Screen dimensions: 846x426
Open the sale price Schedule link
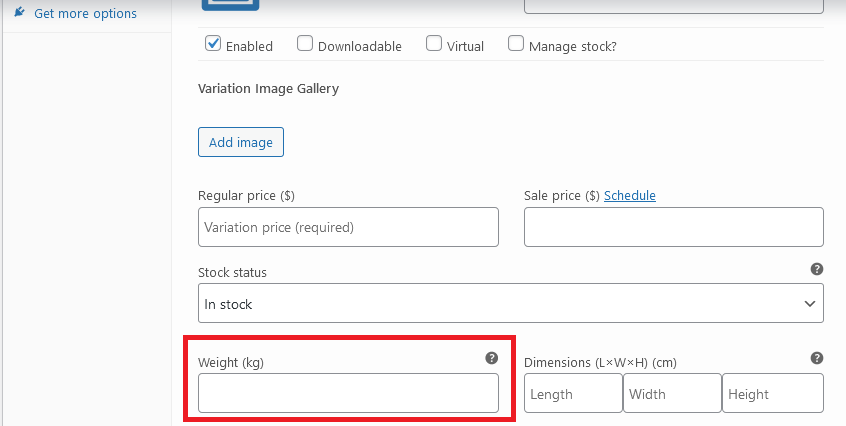pyautogui.click(x=630, y=196)
